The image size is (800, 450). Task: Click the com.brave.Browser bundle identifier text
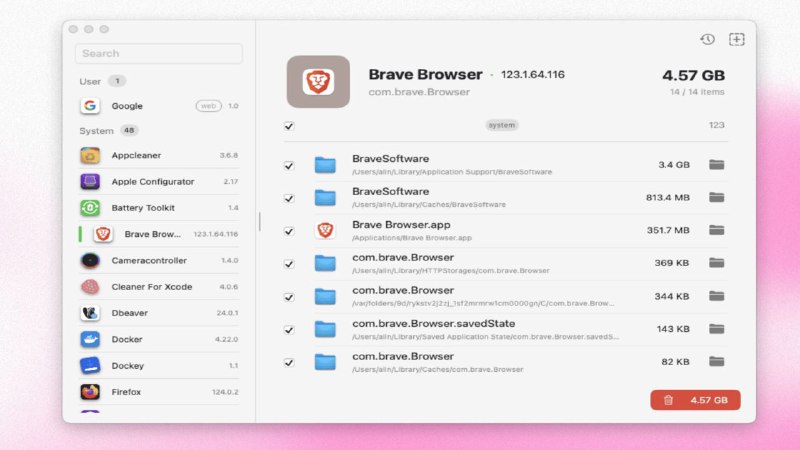click(x=419, y=92)
